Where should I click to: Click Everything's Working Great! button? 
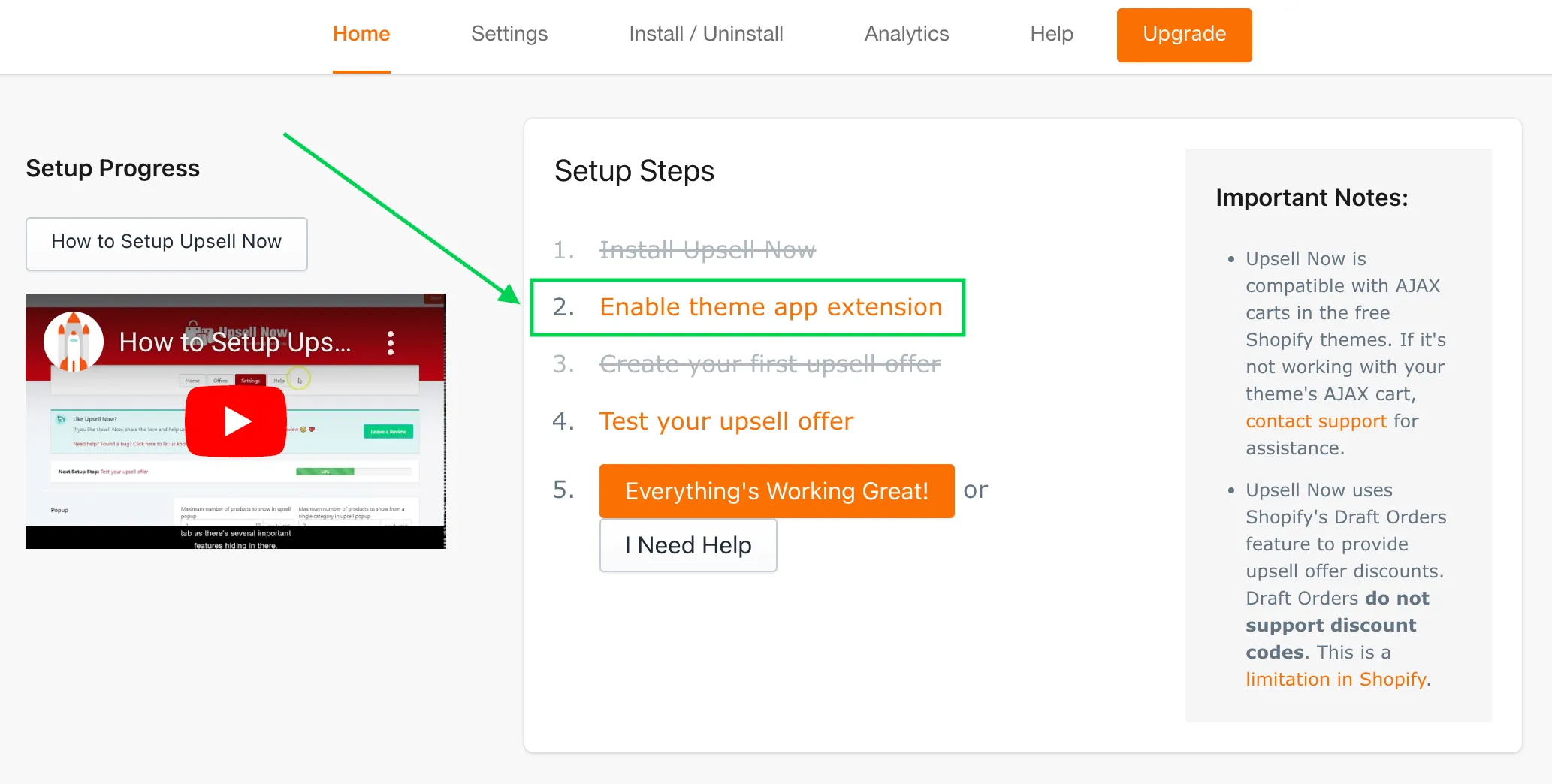777,491
